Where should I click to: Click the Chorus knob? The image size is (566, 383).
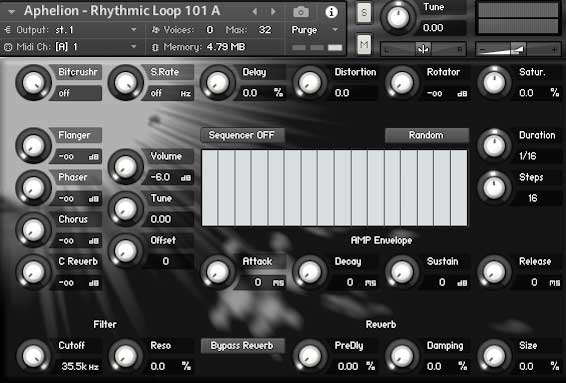(x=33, y=230)
